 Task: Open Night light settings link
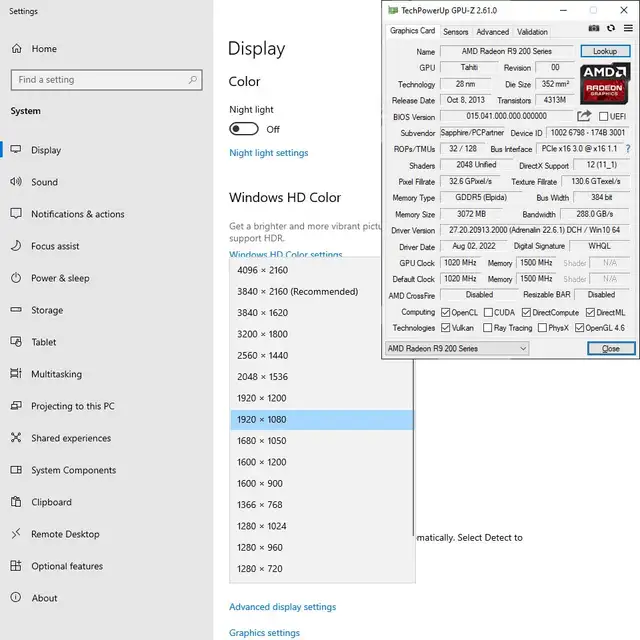(x=269, y=153)
